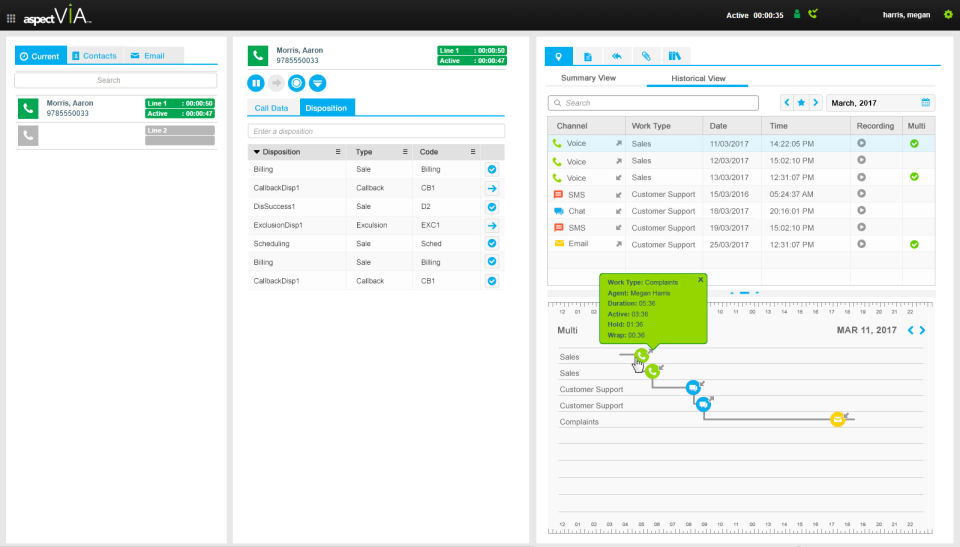The width and height of the screenshot is (960, 547).
Task: Check the last CallbackDisp1 row
Action: (x=492, y=281)
